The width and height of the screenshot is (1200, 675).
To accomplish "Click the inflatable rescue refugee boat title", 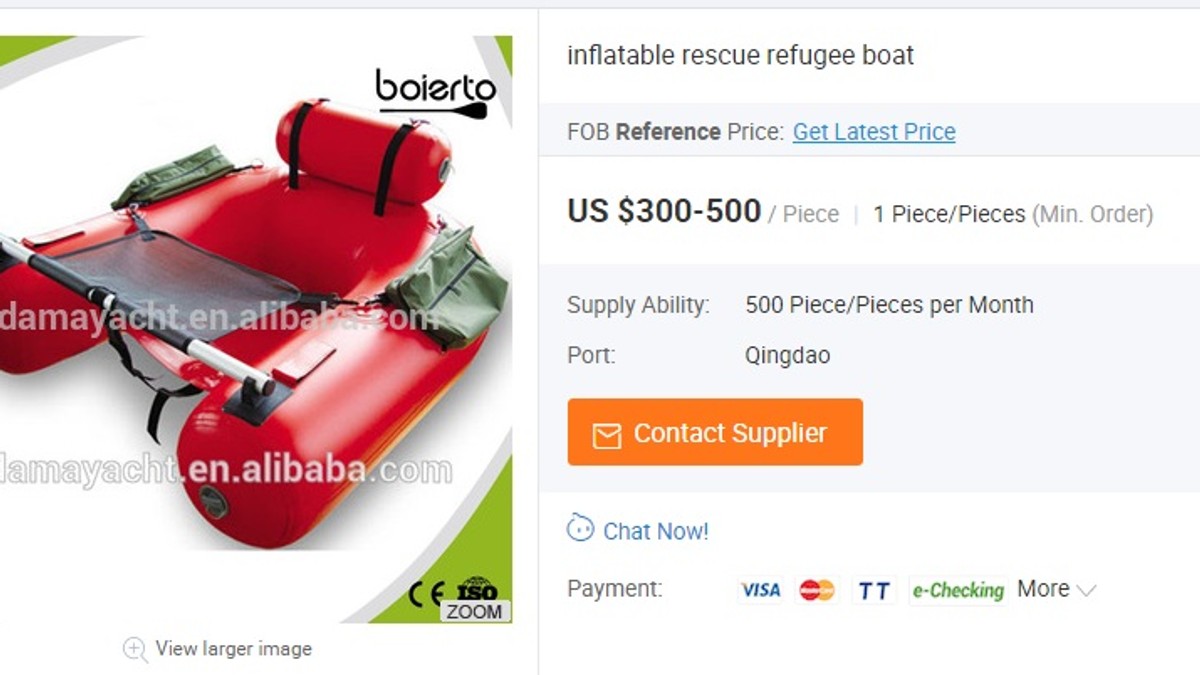I will pyautogui.click(x=740, y=55).
